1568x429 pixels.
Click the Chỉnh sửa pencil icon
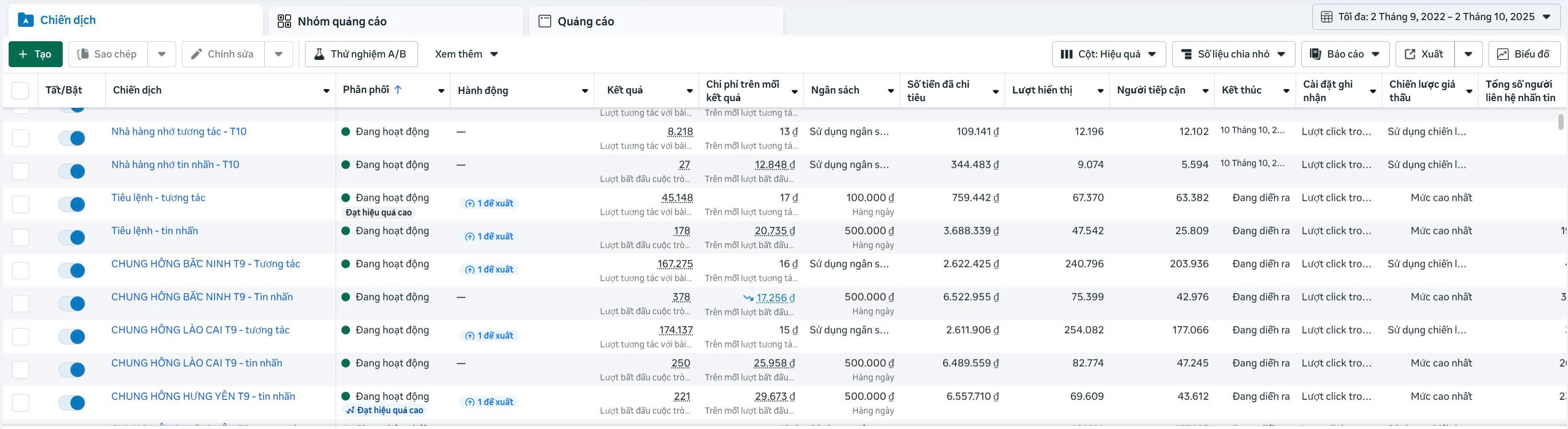tap(197, 54)
